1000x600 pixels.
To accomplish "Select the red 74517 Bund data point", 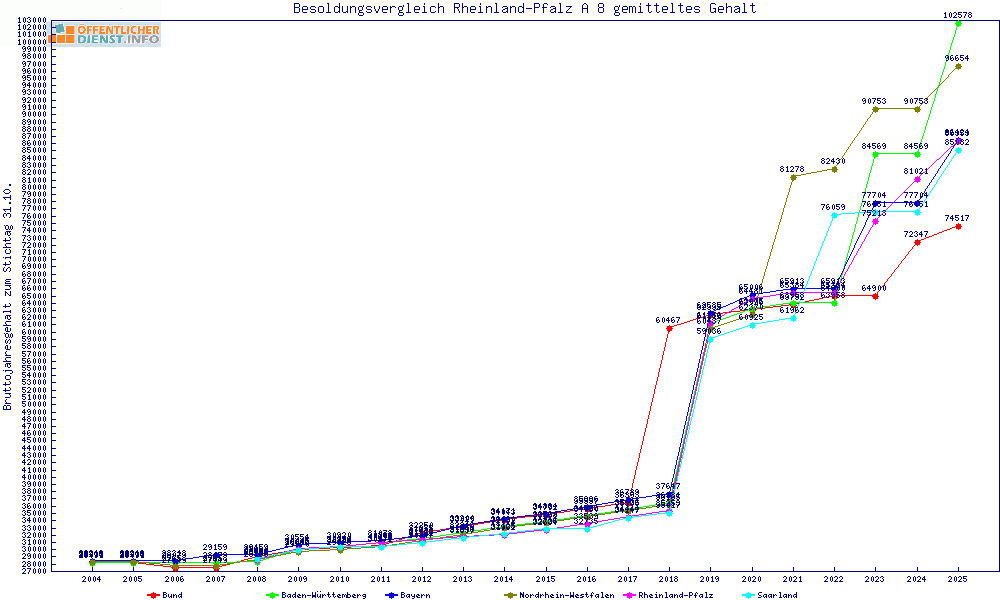I will [958, 226].
